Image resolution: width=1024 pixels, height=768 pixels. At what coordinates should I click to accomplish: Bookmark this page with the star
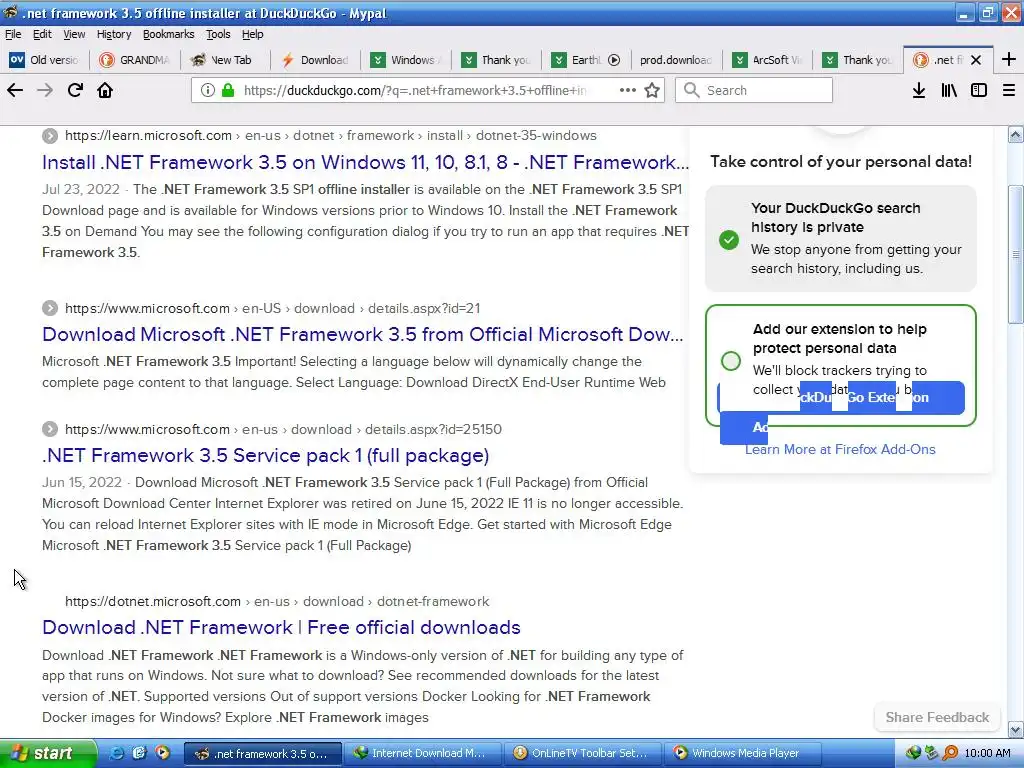tap(652, 90)
